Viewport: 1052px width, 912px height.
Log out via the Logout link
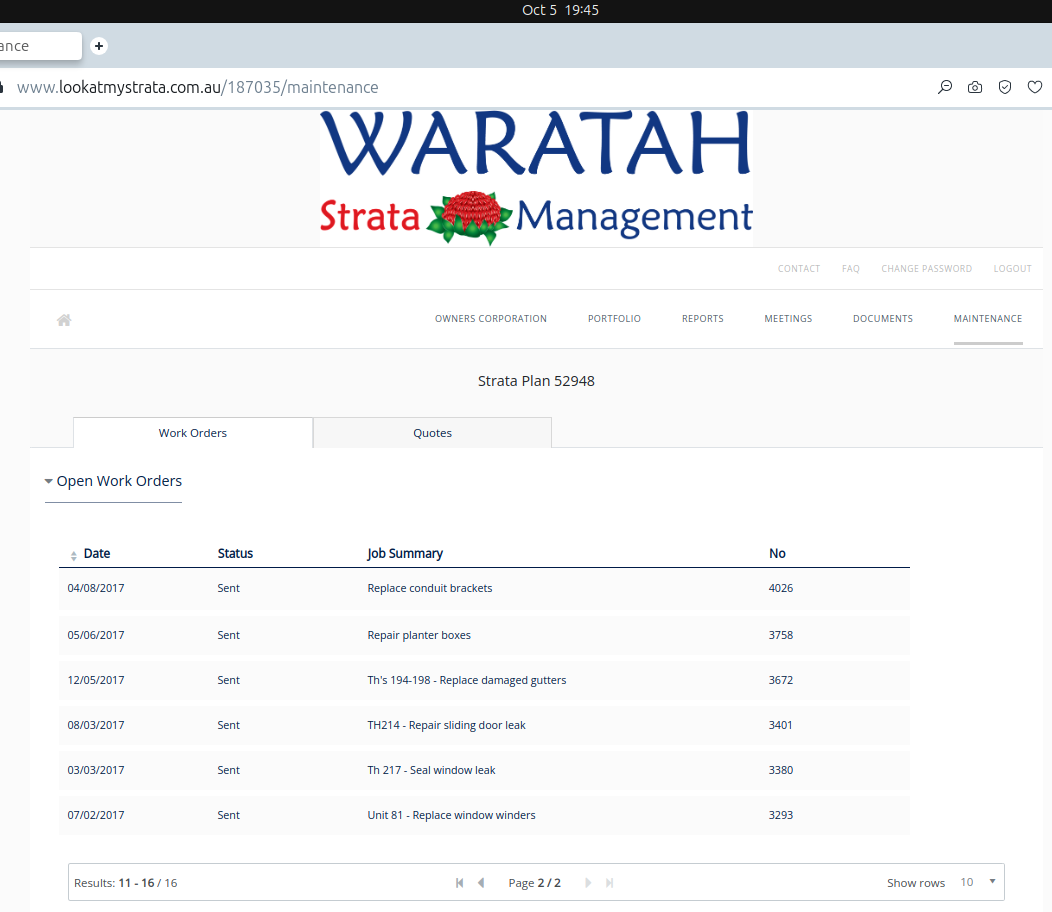click(1012, 268)
